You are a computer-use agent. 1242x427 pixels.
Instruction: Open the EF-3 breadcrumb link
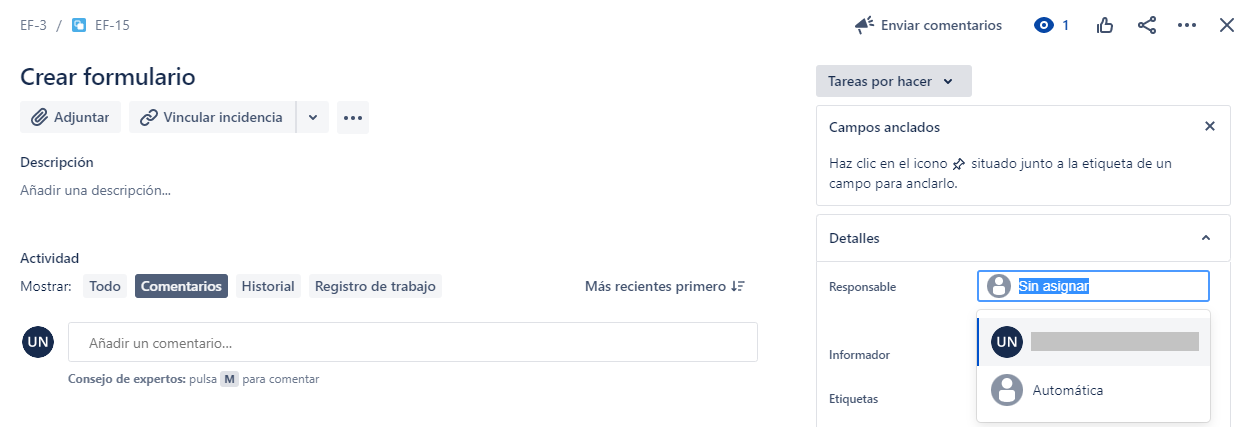coord(33,25)
